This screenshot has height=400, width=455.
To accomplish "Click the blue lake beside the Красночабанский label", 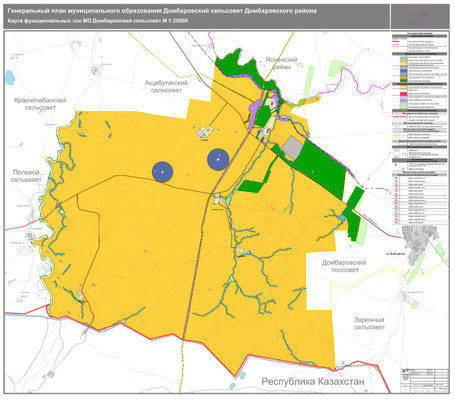I will (x=10, y=77).
